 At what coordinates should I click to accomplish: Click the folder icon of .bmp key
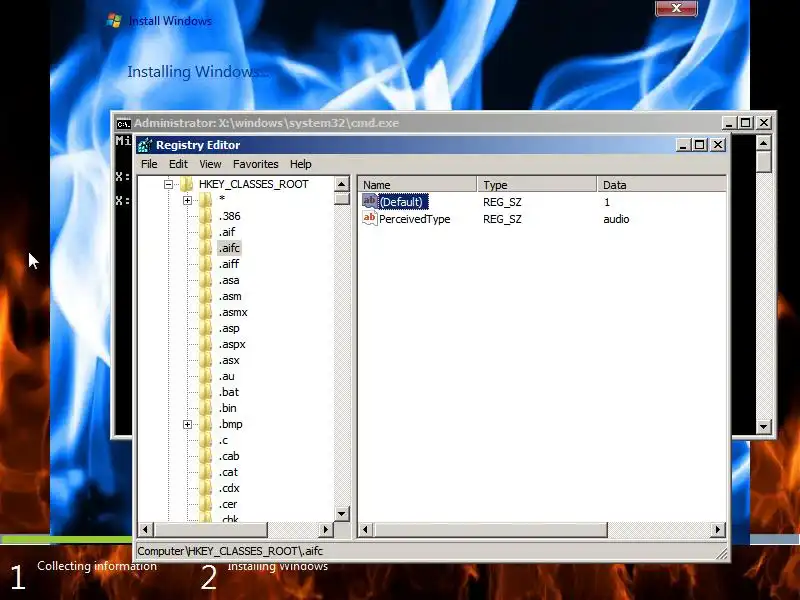(x=205, y=424)
